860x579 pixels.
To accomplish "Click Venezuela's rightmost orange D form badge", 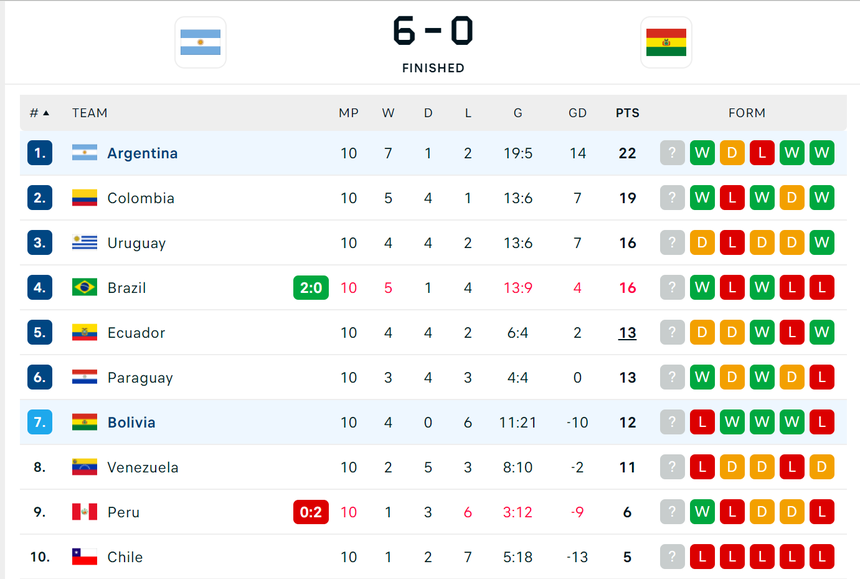I will click(822, 467).
